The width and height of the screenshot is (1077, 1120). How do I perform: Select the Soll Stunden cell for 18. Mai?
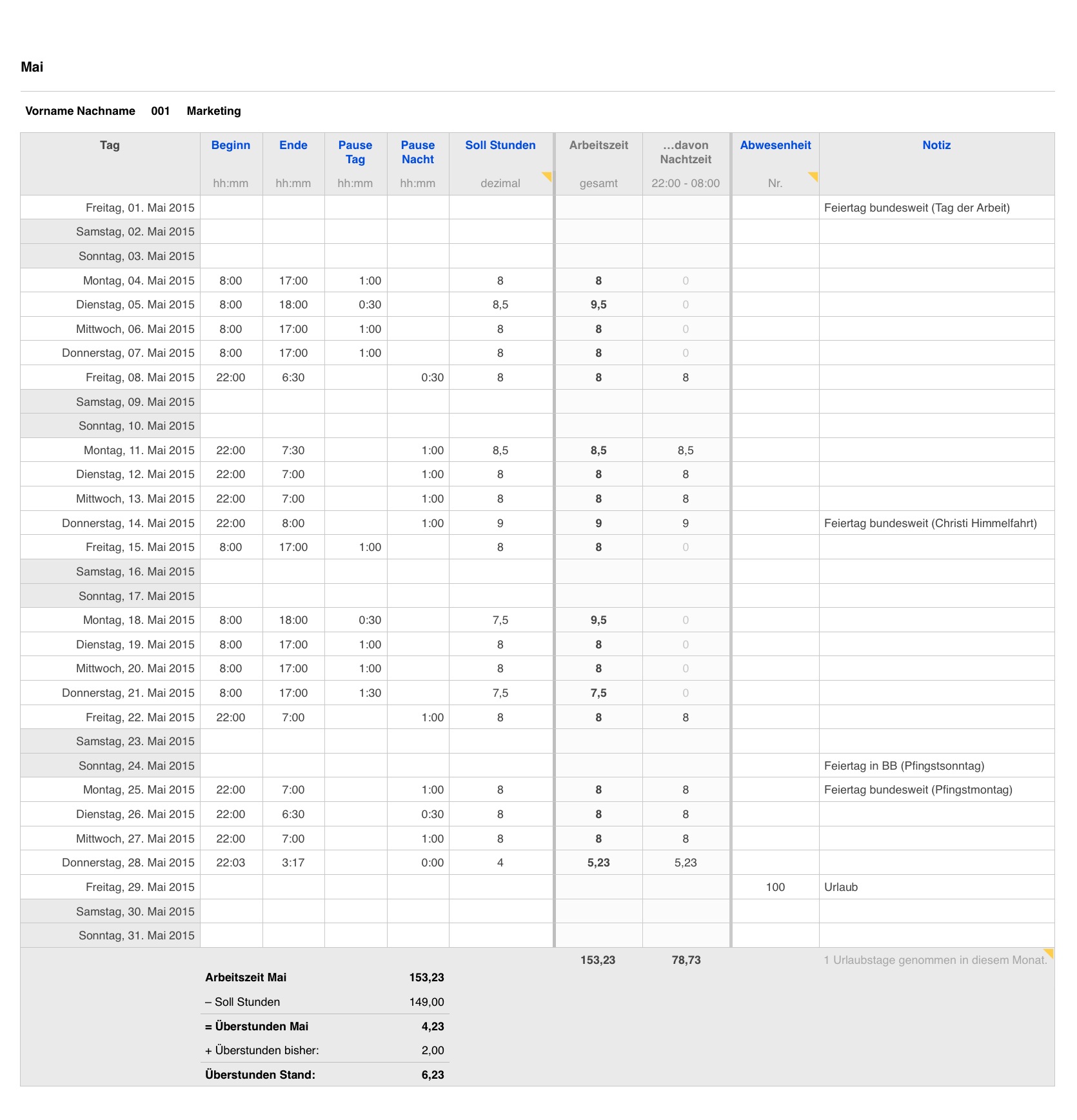pyautogui.click(x=500, y=620)
